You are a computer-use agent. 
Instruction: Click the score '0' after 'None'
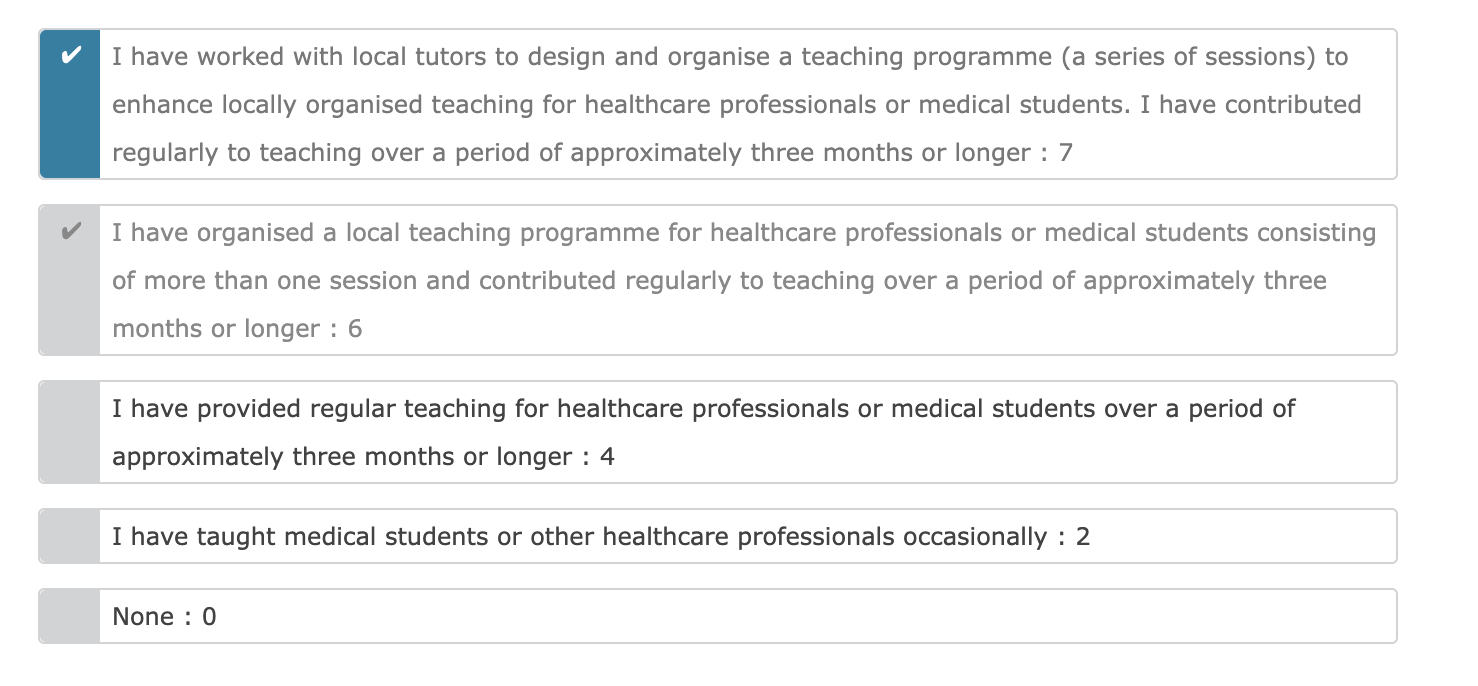[x=209, y=617]
